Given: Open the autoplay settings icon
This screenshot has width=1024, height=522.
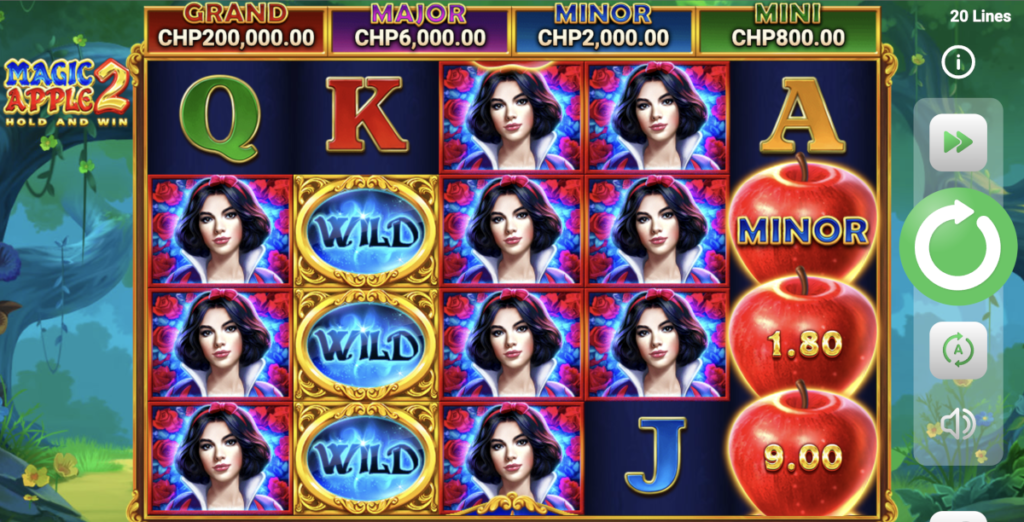Looking at the screenshot, I should pos(957,351).
